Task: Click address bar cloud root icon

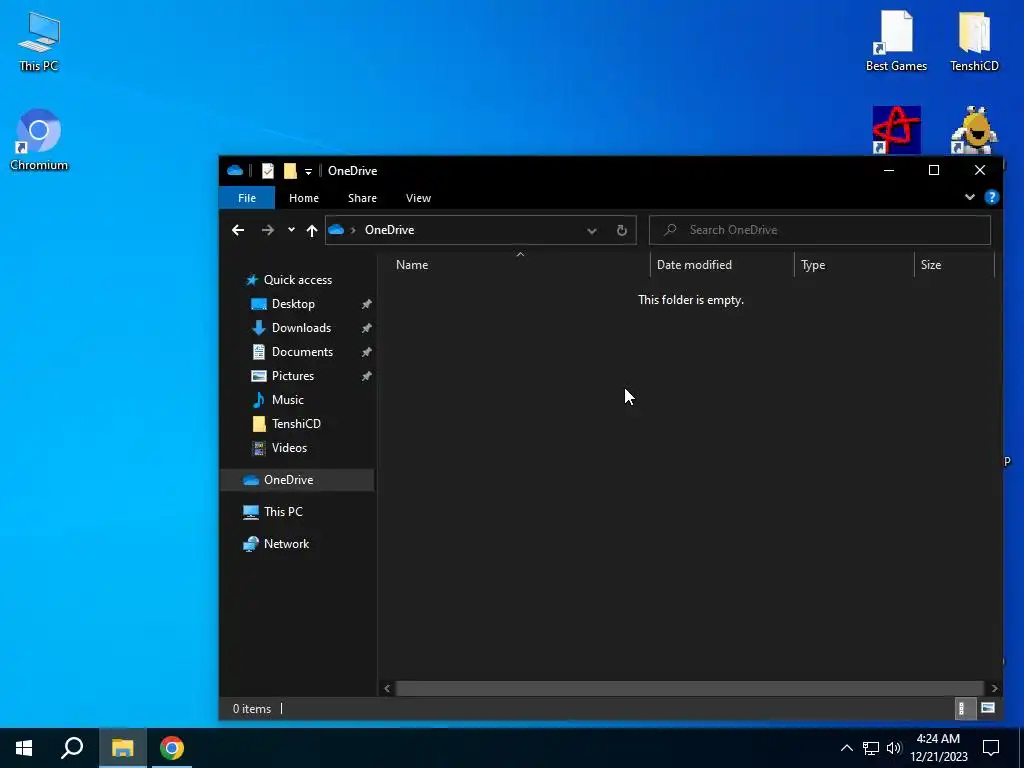Action: click(x=336, y=229)
